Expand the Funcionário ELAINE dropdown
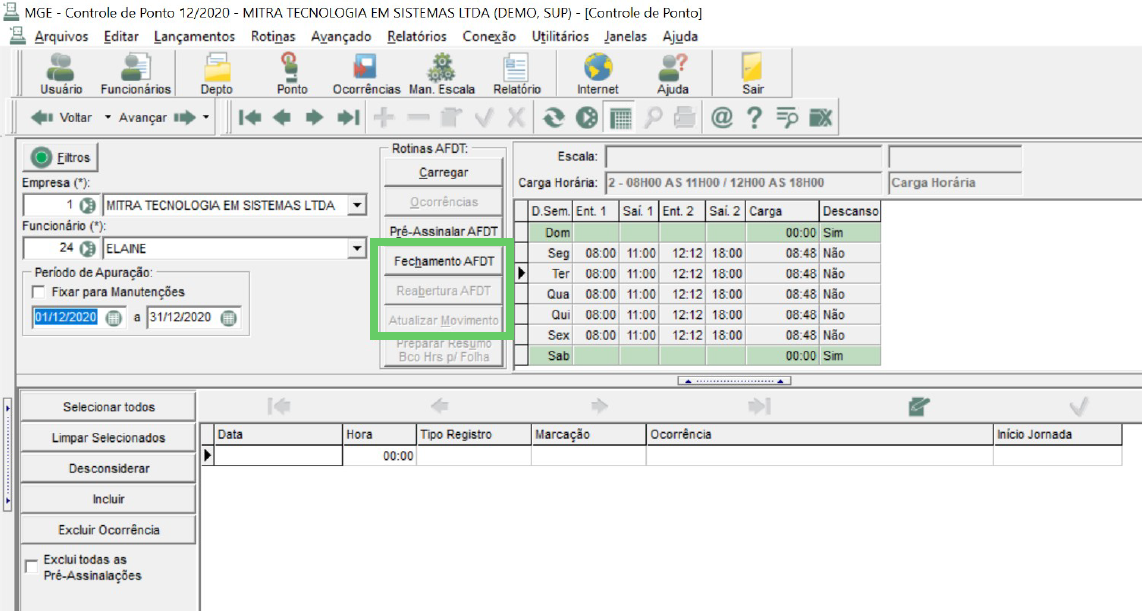This screenshot has width=1143, height=614. [356, 249]
